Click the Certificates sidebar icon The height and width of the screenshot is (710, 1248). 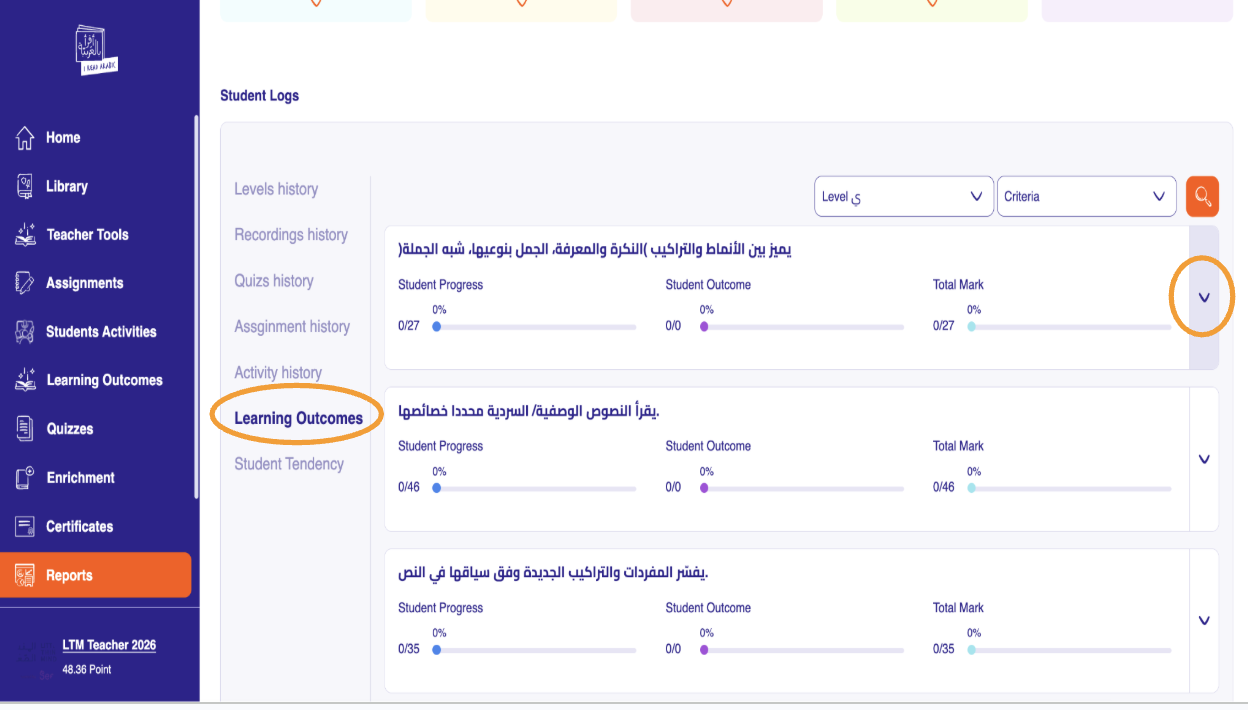click(x=26, y=526)
